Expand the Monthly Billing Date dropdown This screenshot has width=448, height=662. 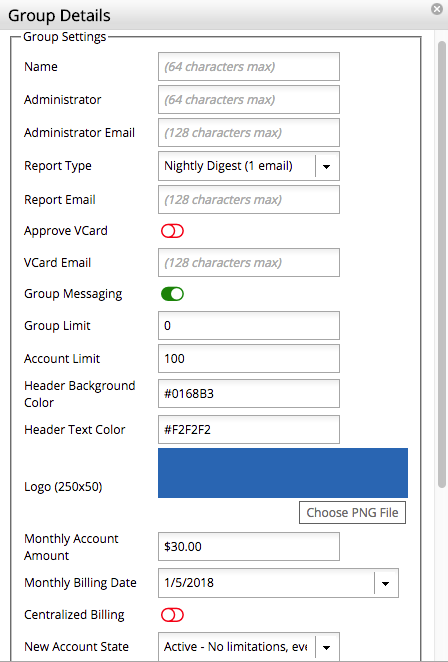[x=385, y=583]
